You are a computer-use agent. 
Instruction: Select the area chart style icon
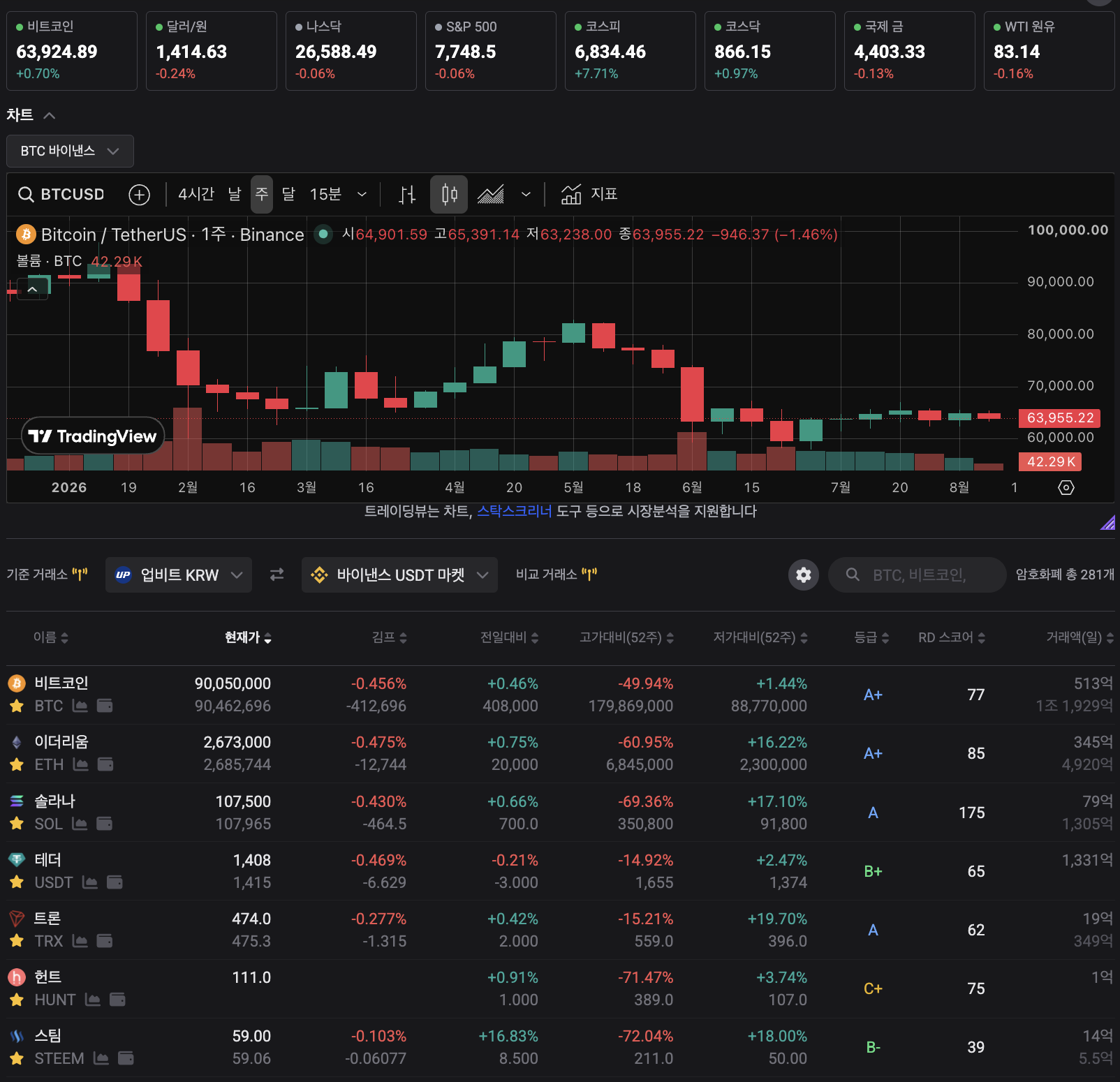491,195
